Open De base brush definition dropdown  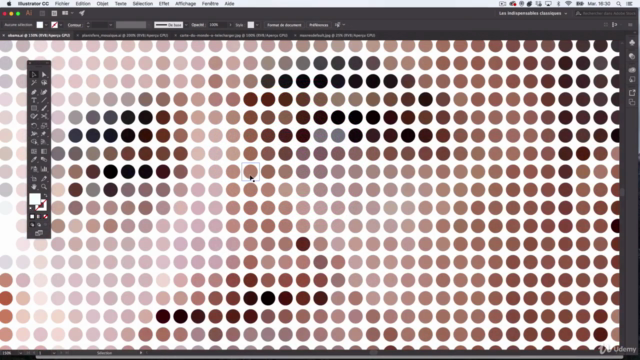pos(186,25)
